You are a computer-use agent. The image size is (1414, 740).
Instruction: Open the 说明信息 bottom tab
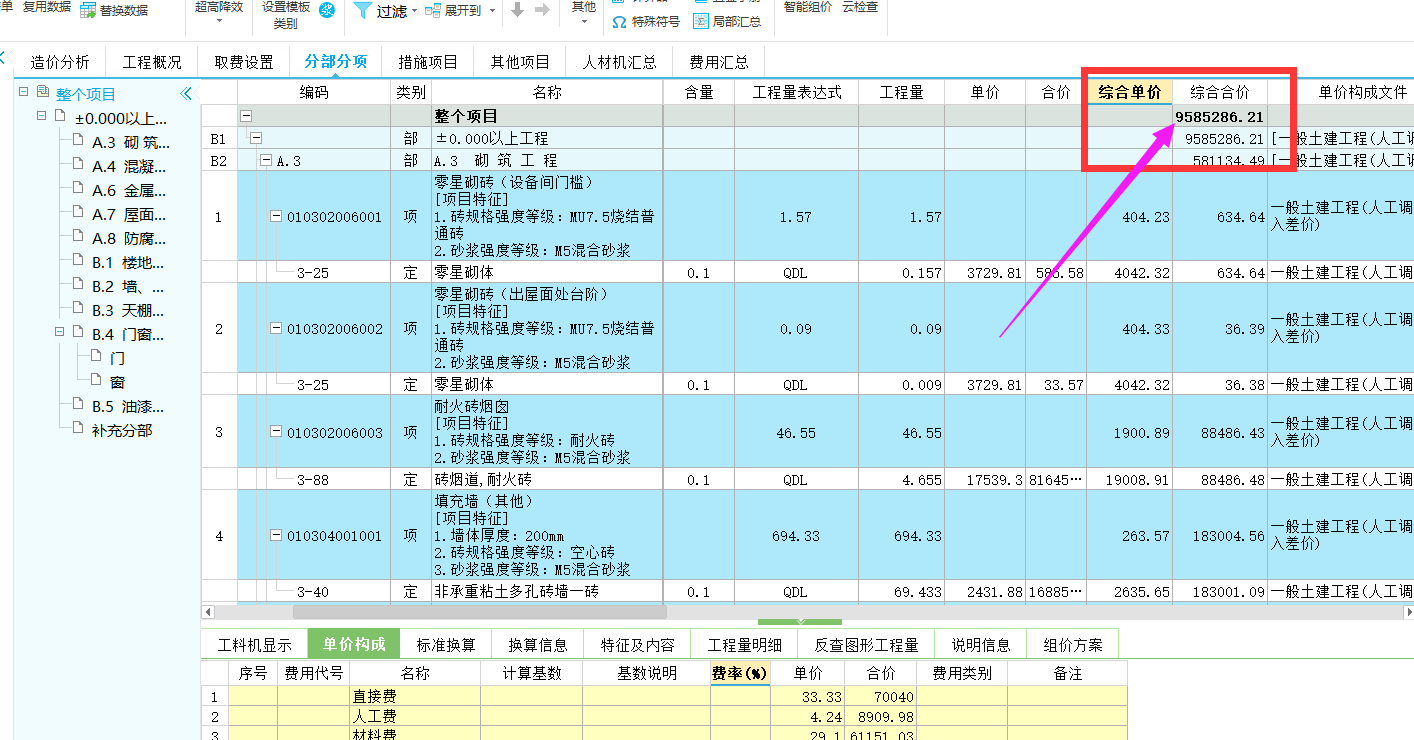980,645
